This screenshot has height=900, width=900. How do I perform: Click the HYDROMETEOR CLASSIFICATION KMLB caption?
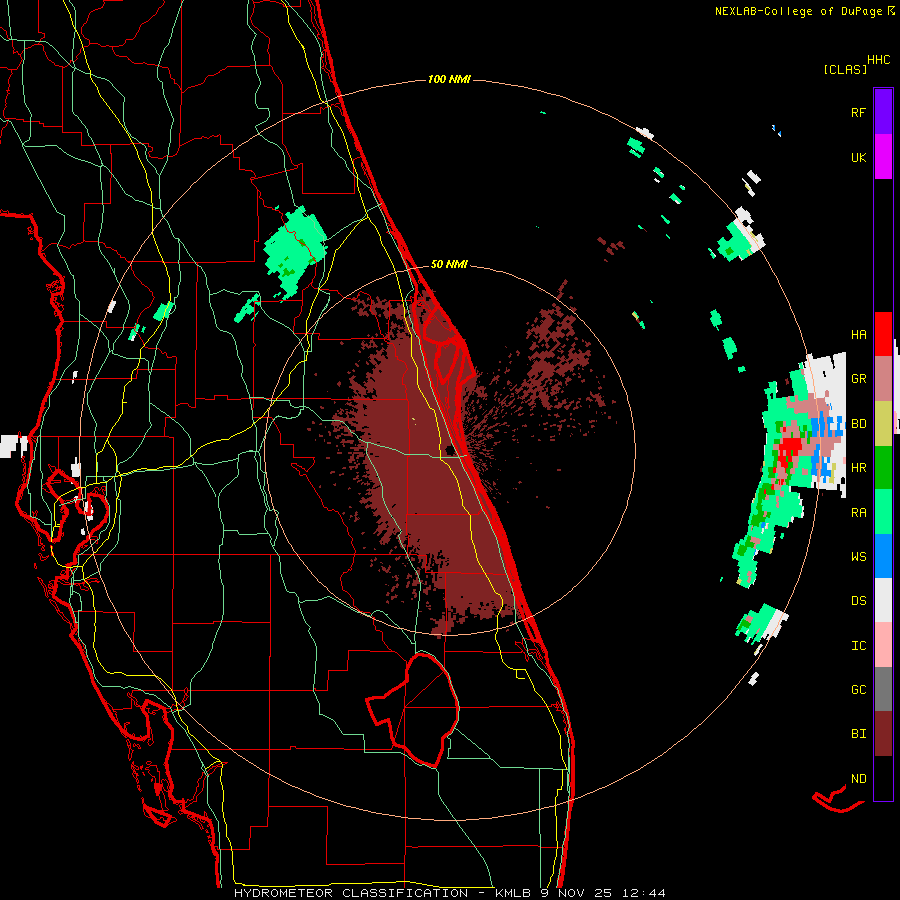coord(450,893)
